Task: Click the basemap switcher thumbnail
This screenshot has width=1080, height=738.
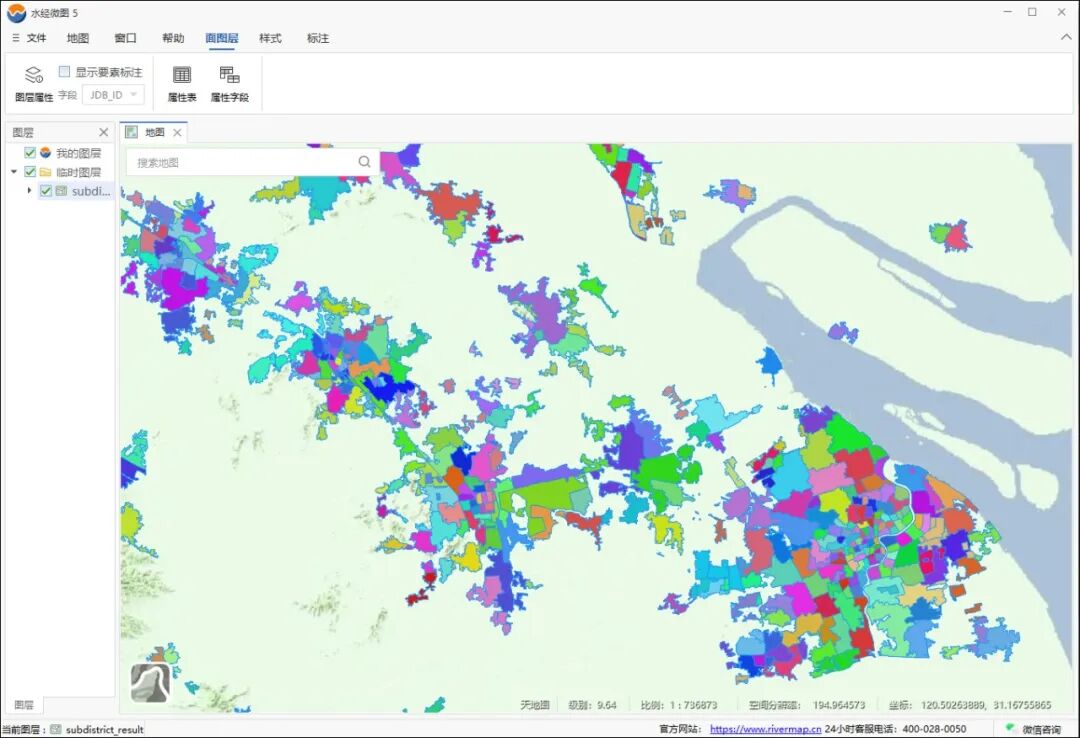Action: pos(151,683)
